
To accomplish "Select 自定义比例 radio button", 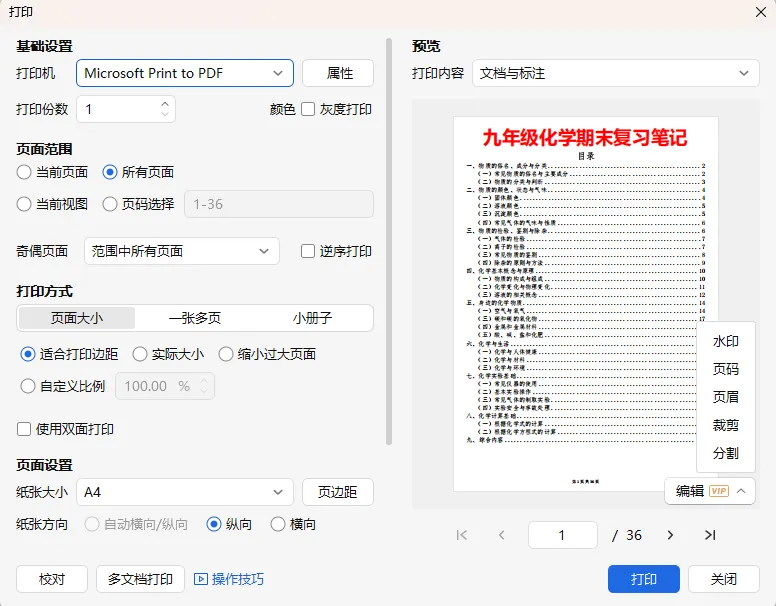I will pos(28,386).
